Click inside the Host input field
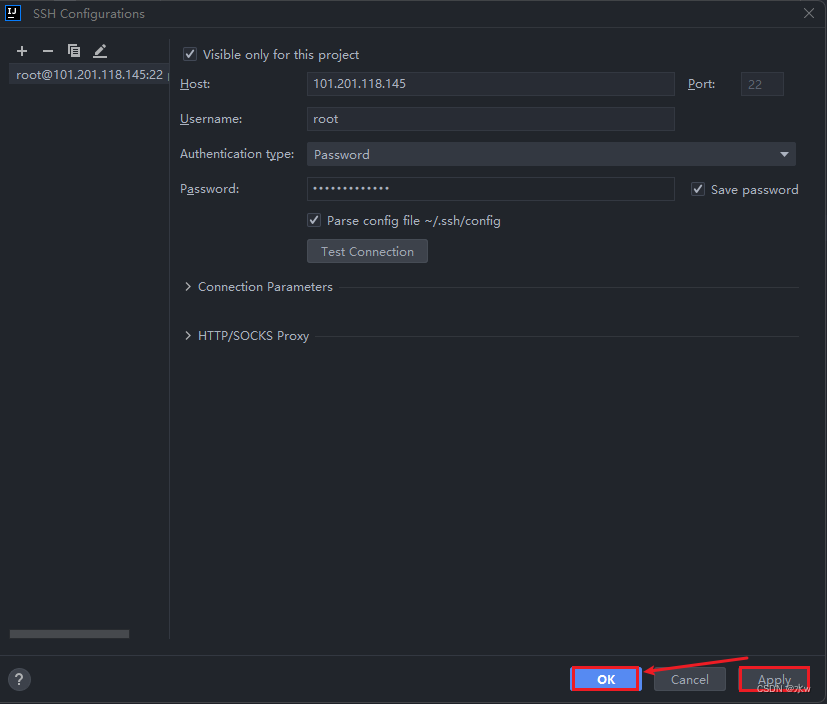Screen dimensions: 827x704 (490, 84)
